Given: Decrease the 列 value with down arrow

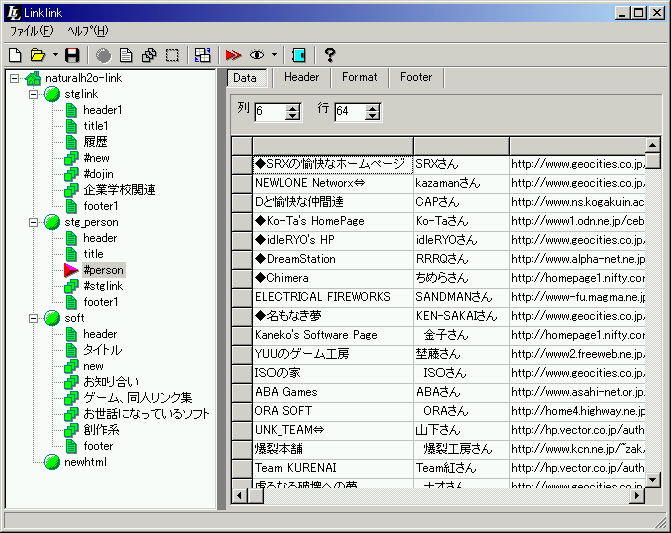Looking at the screenshot, I should click(x=293, y=116).
